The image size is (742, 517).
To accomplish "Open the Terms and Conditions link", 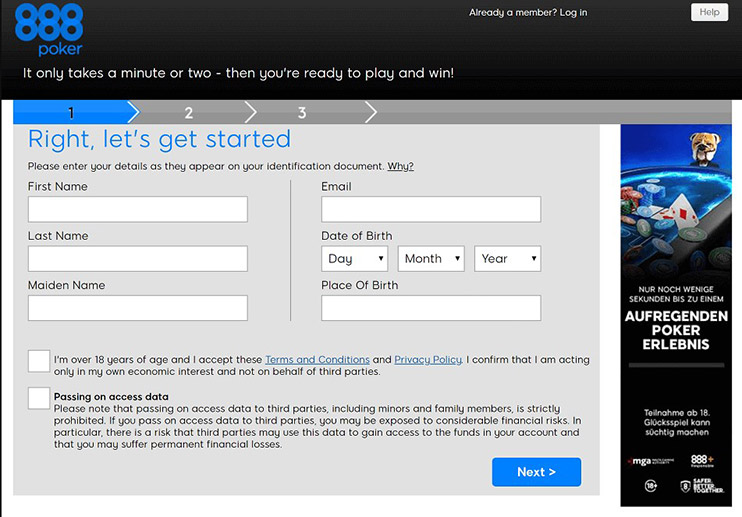I will tap(317, 359).
